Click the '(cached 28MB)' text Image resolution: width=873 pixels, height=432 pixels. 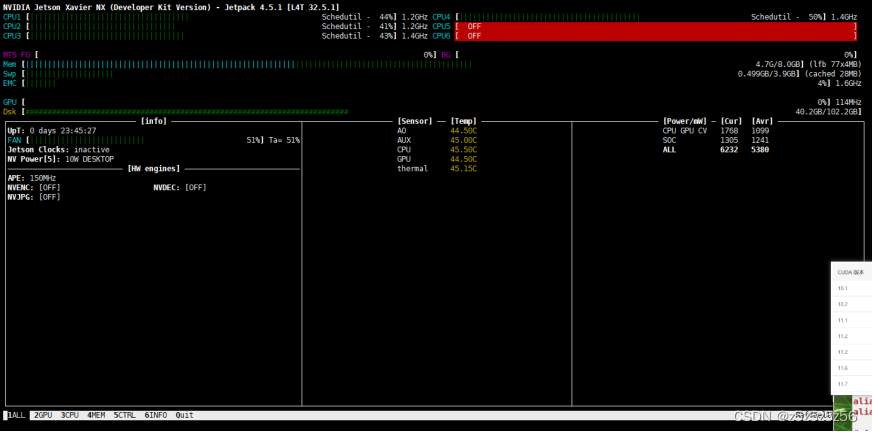click(832, 74)
